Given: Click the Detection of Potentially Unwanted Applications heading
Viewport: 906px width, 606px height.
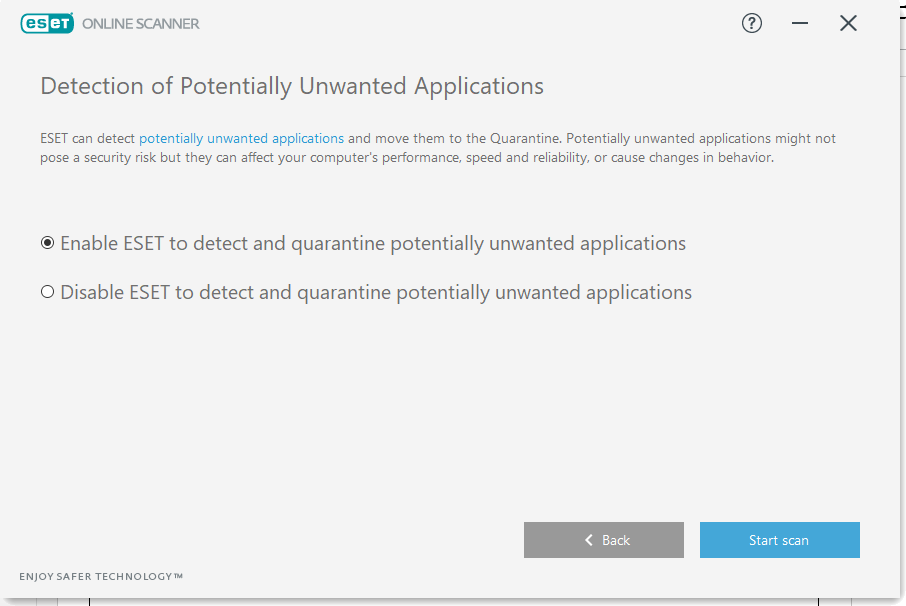Looking at the screenshot, I should pos(292,86).
